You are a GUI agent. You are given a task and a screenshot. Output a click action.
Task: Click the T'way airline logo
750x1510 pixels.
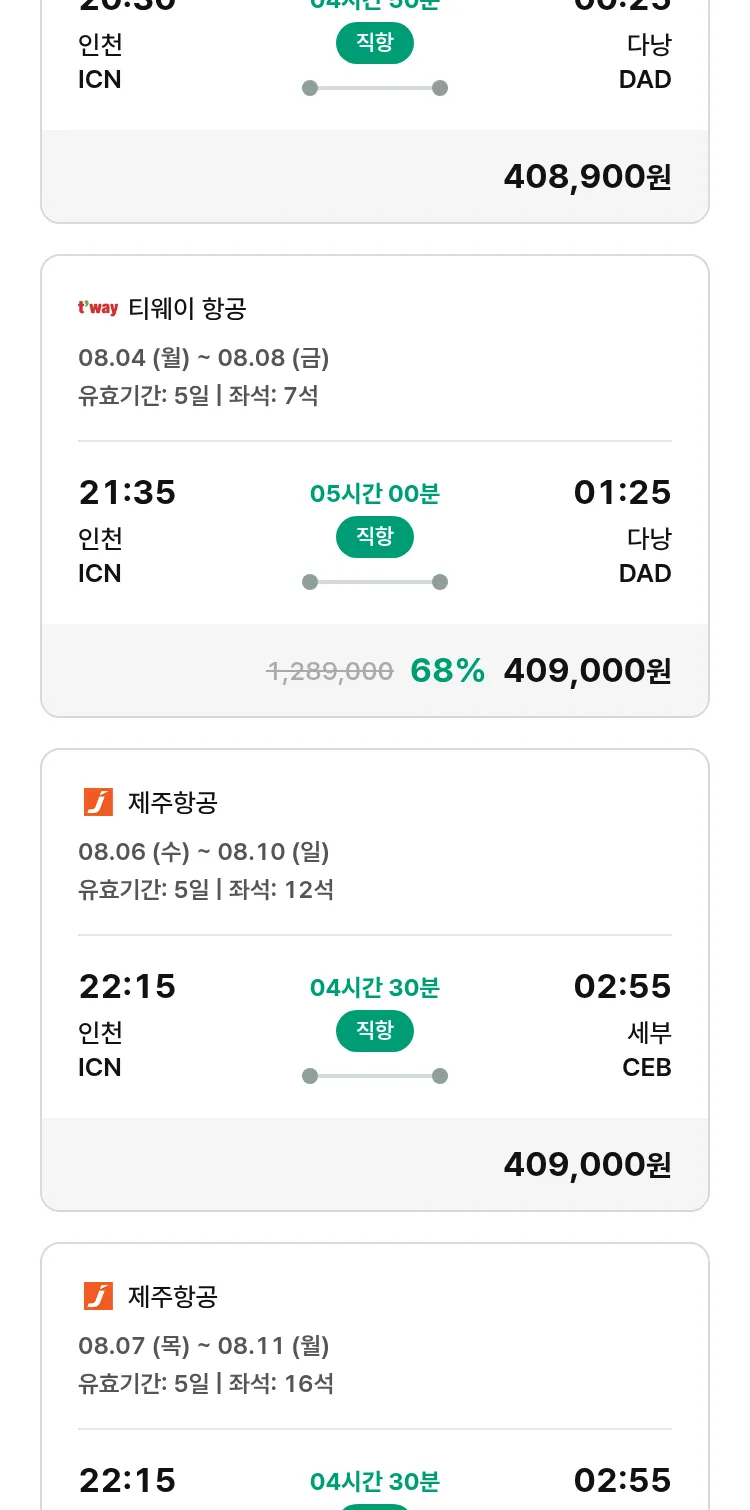tap(98, 308)
